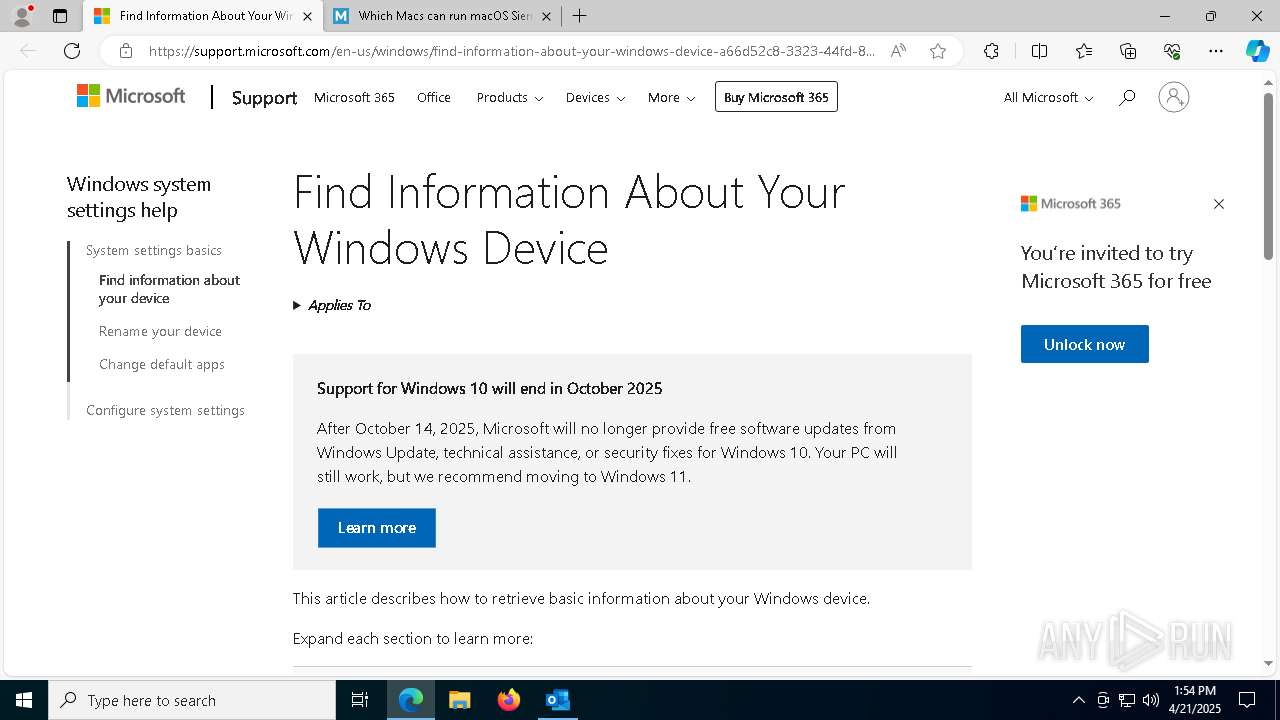Expand the More dropdown
Image resolution: width=1280 pixels, height=720 pixels.
point(671,97)
